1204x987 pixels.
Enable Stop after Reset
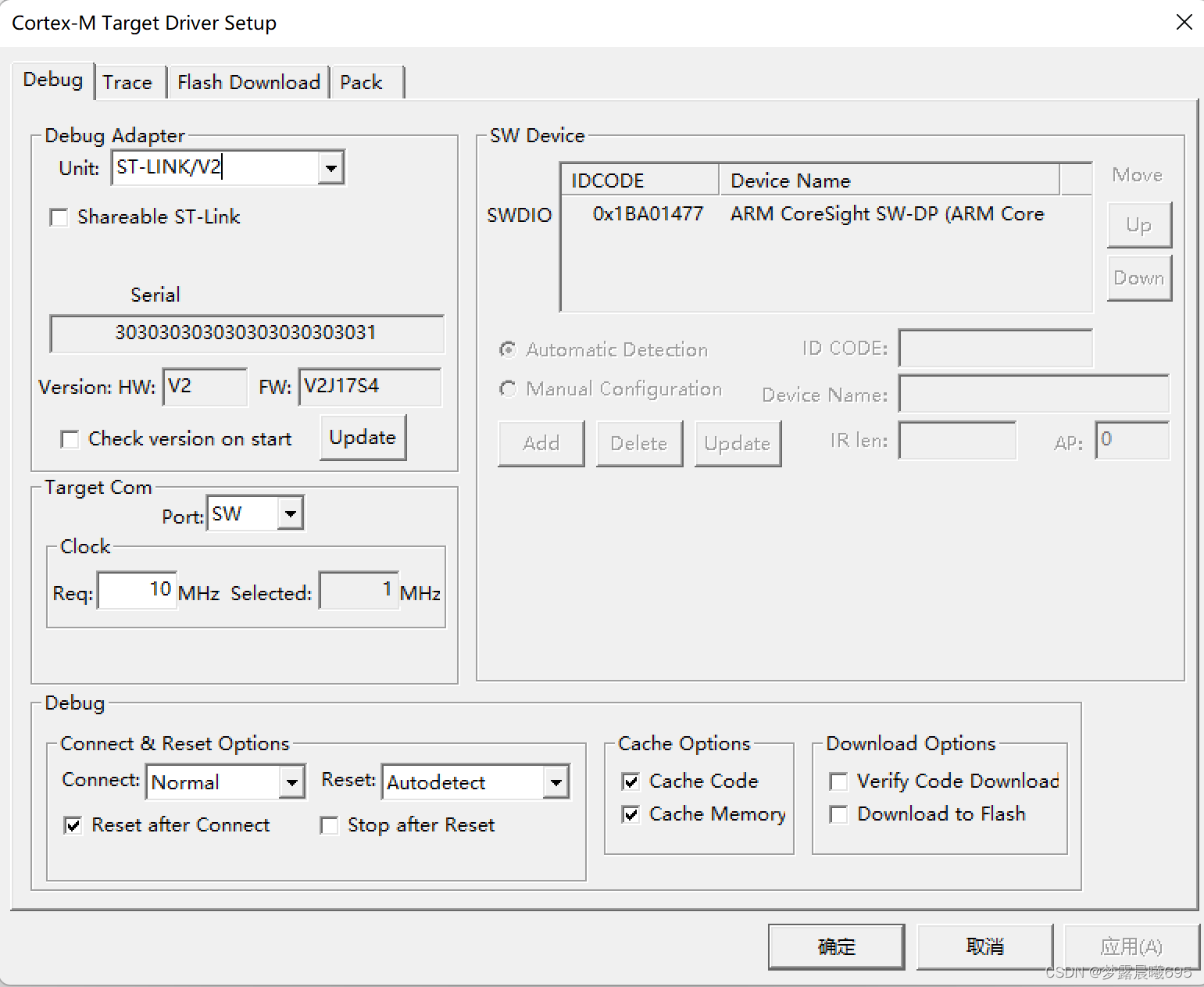coord(329,825)
